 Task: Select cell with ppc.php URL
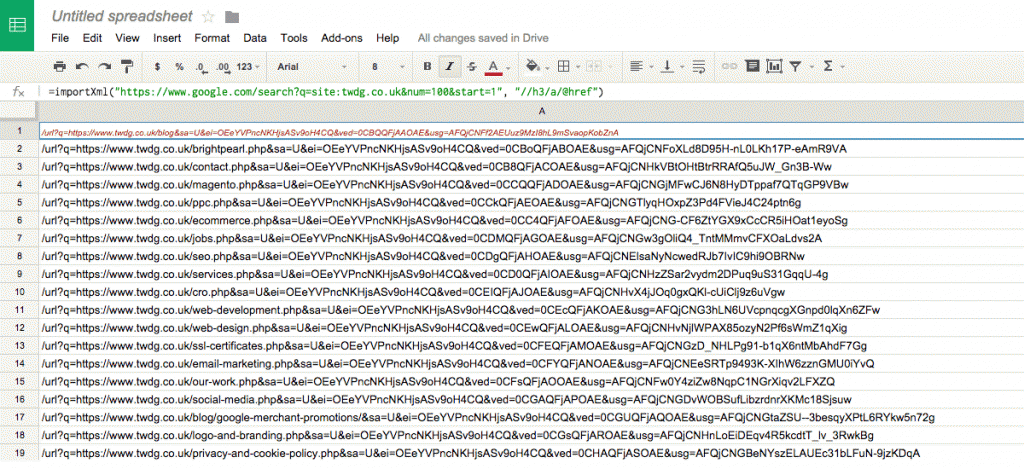[531, 202]
